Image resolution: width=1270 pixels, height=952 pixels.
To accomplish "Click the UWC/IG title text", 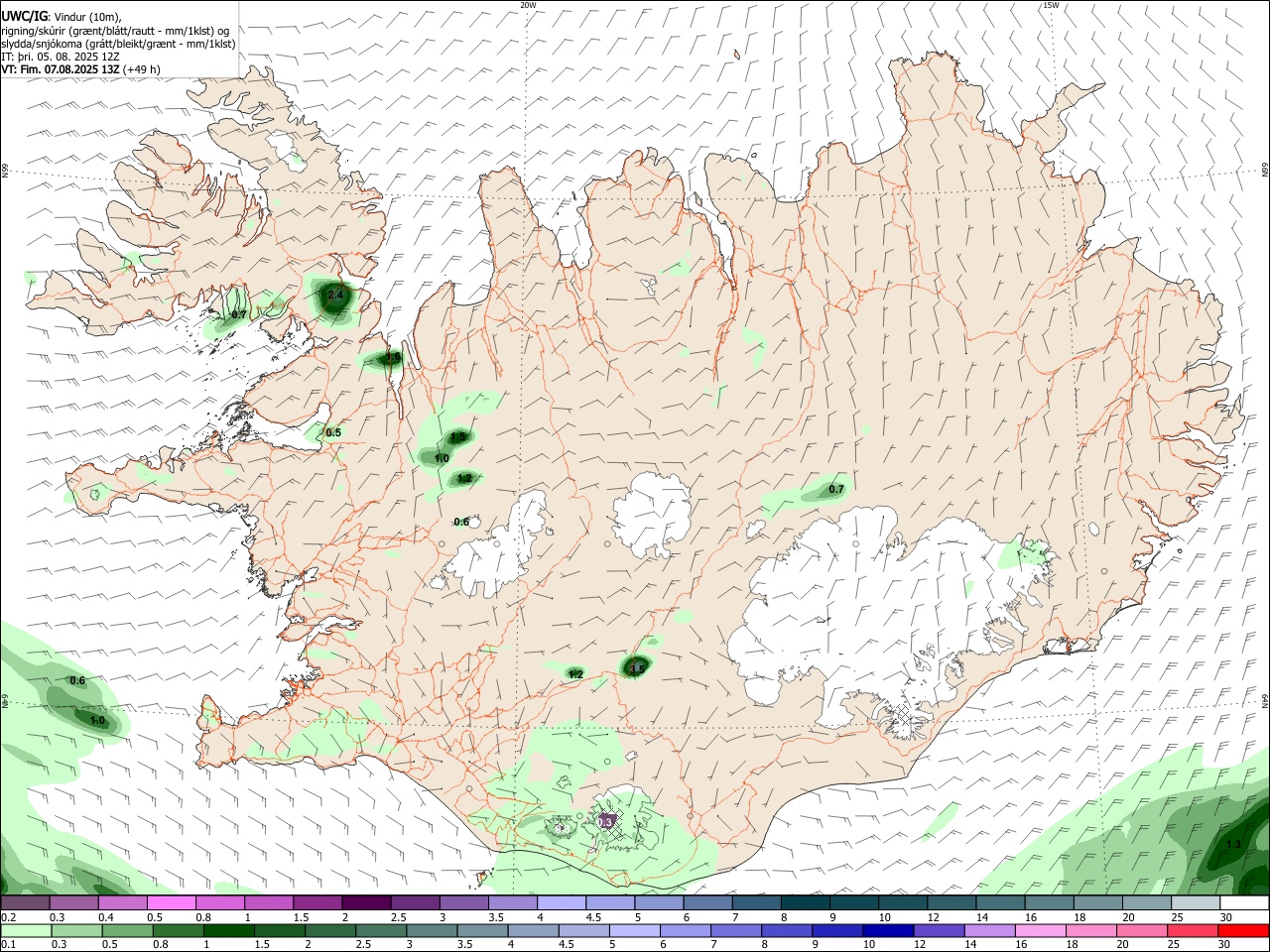I will [23, 16].
